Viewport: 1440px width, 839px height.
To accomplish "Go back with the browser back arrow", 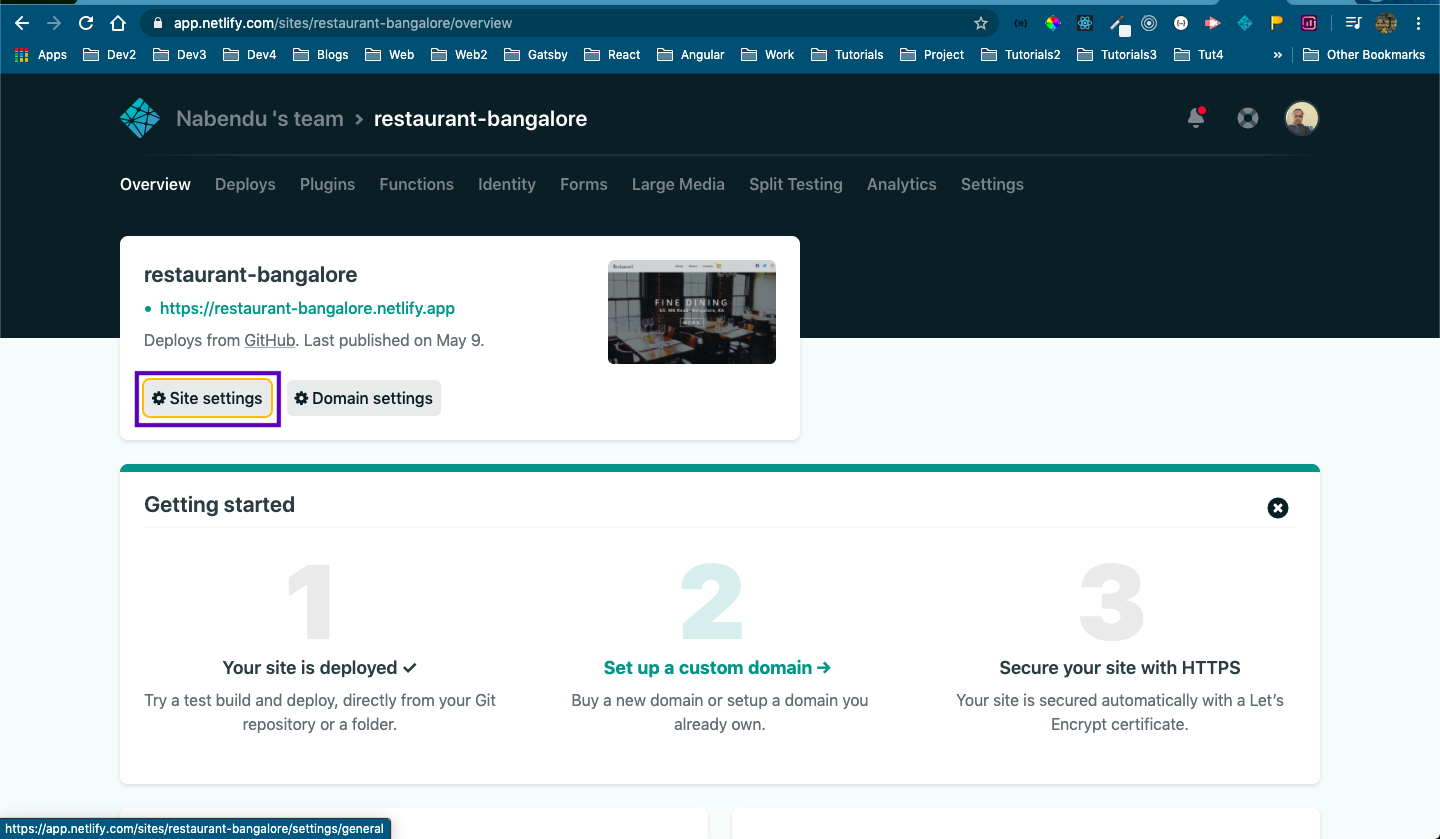I will click(x=22, y=23).
